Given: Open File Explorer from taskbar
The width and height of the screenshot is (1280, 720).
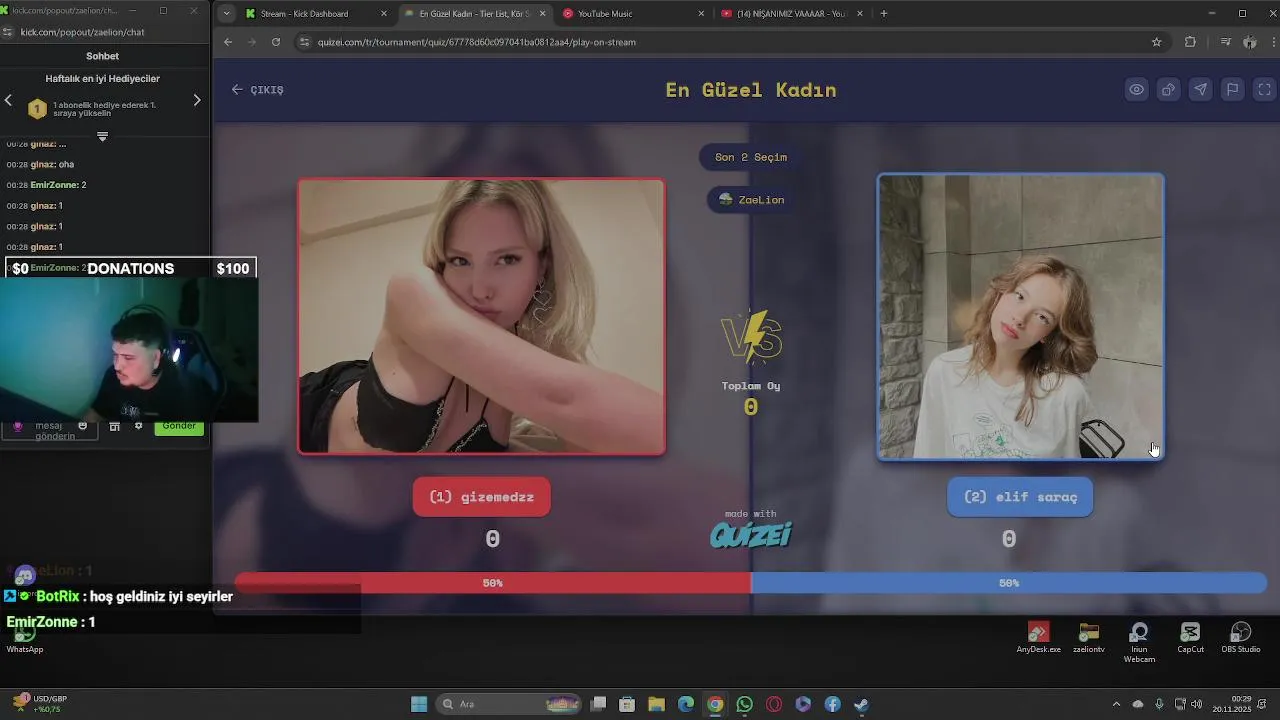Looking at the screenshot, I should click(x=656, y=704).
